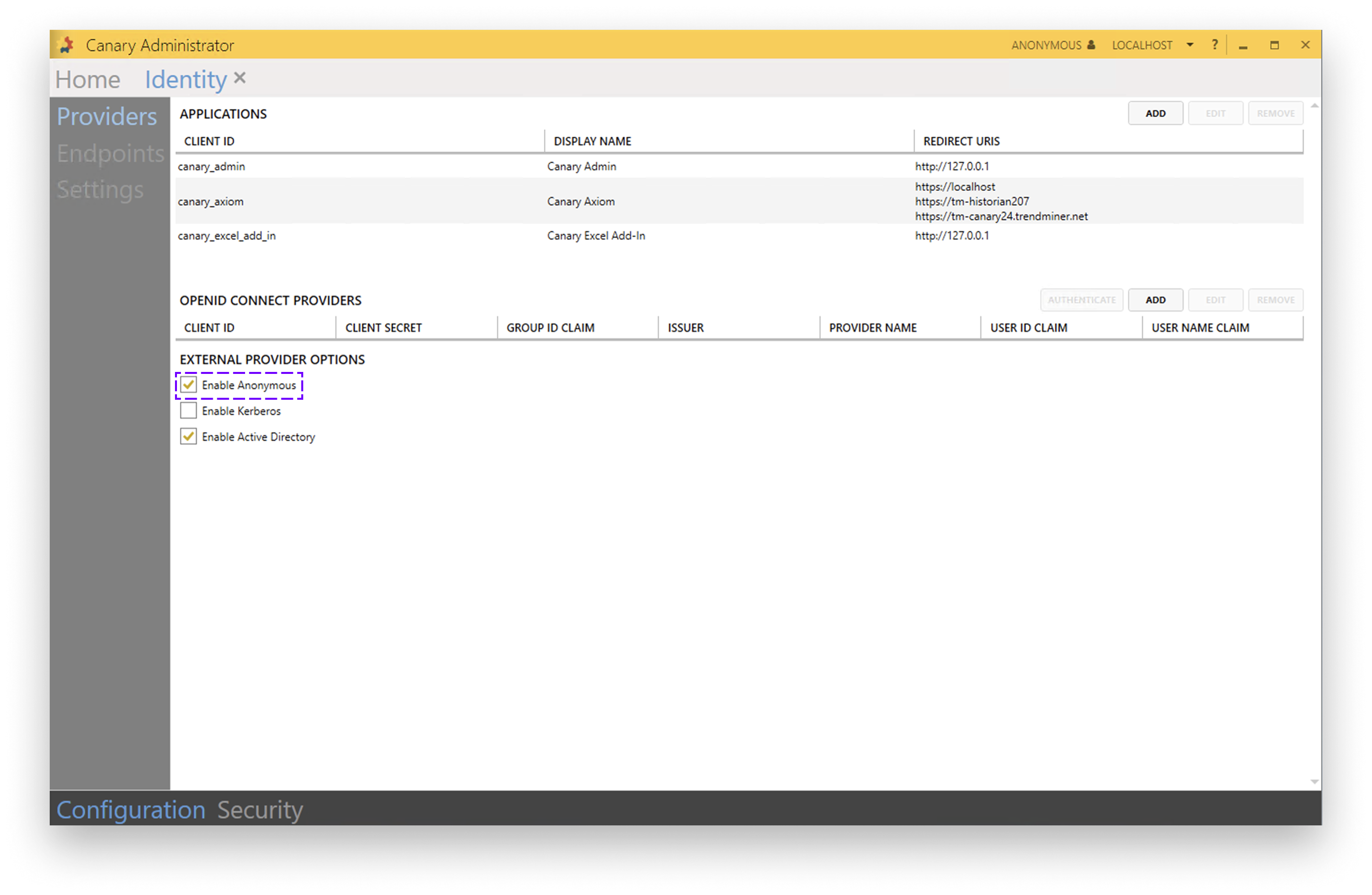Click ADD for OpenID Connect Providers
This screenshot has width=1372, height=895.
click(x=1155, y=300)
